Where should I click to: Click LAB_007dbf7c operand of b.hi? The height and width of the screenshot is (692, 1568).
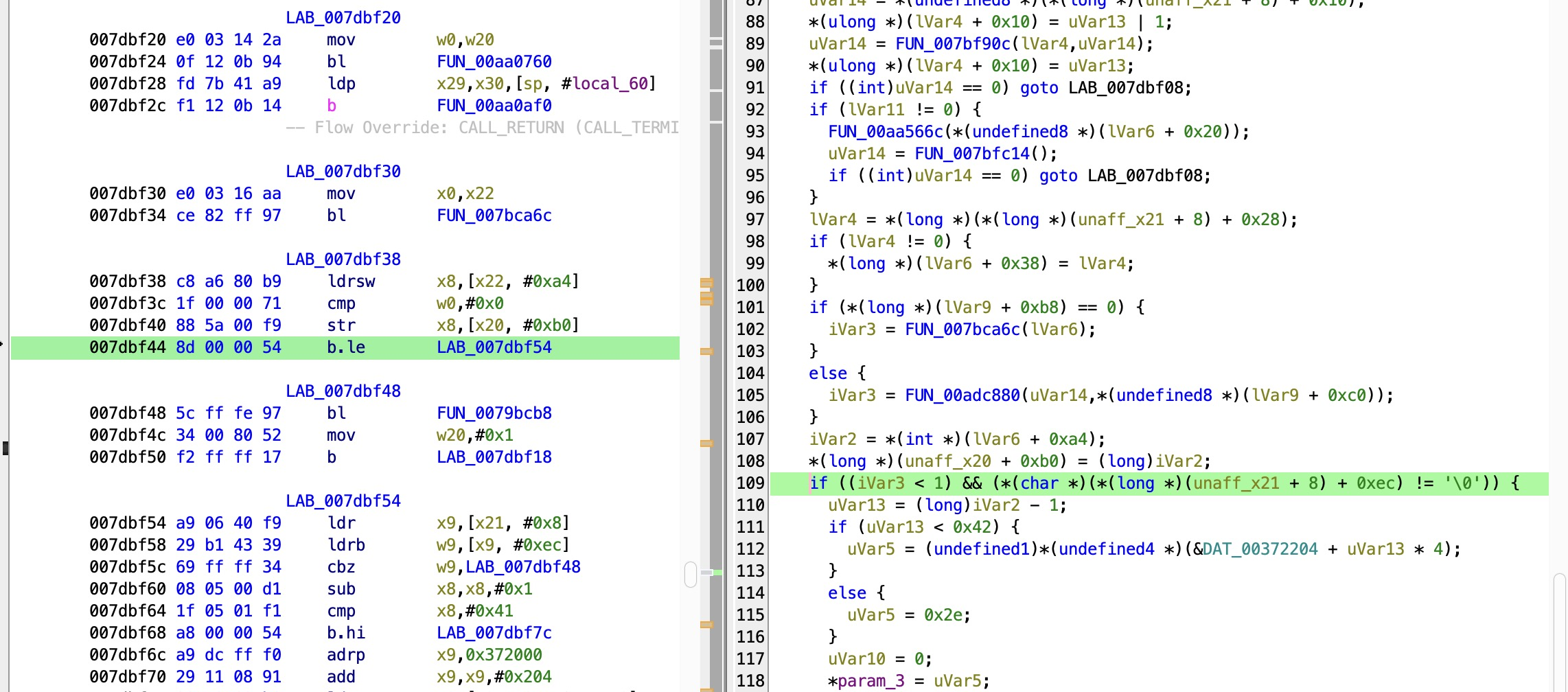coord(494,632)
